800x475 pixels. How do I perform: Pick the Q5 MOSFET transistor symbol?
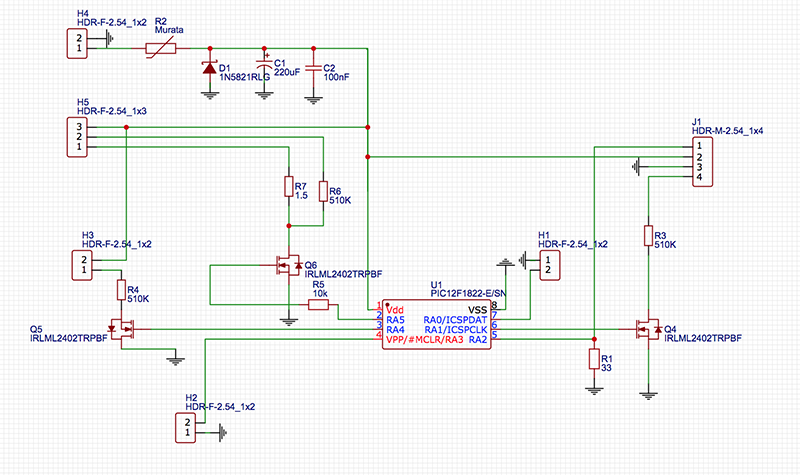tap(124, 328)
